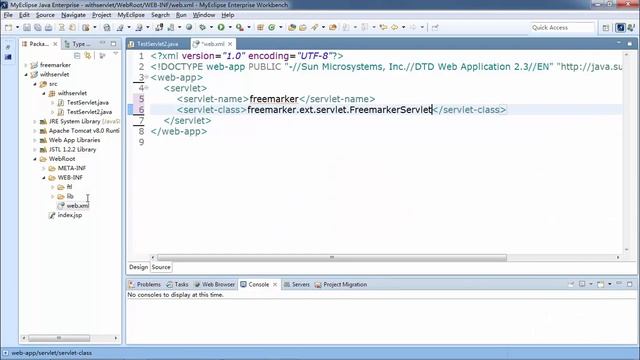
Task: Expand the freemarker project node
Action: 26,65
